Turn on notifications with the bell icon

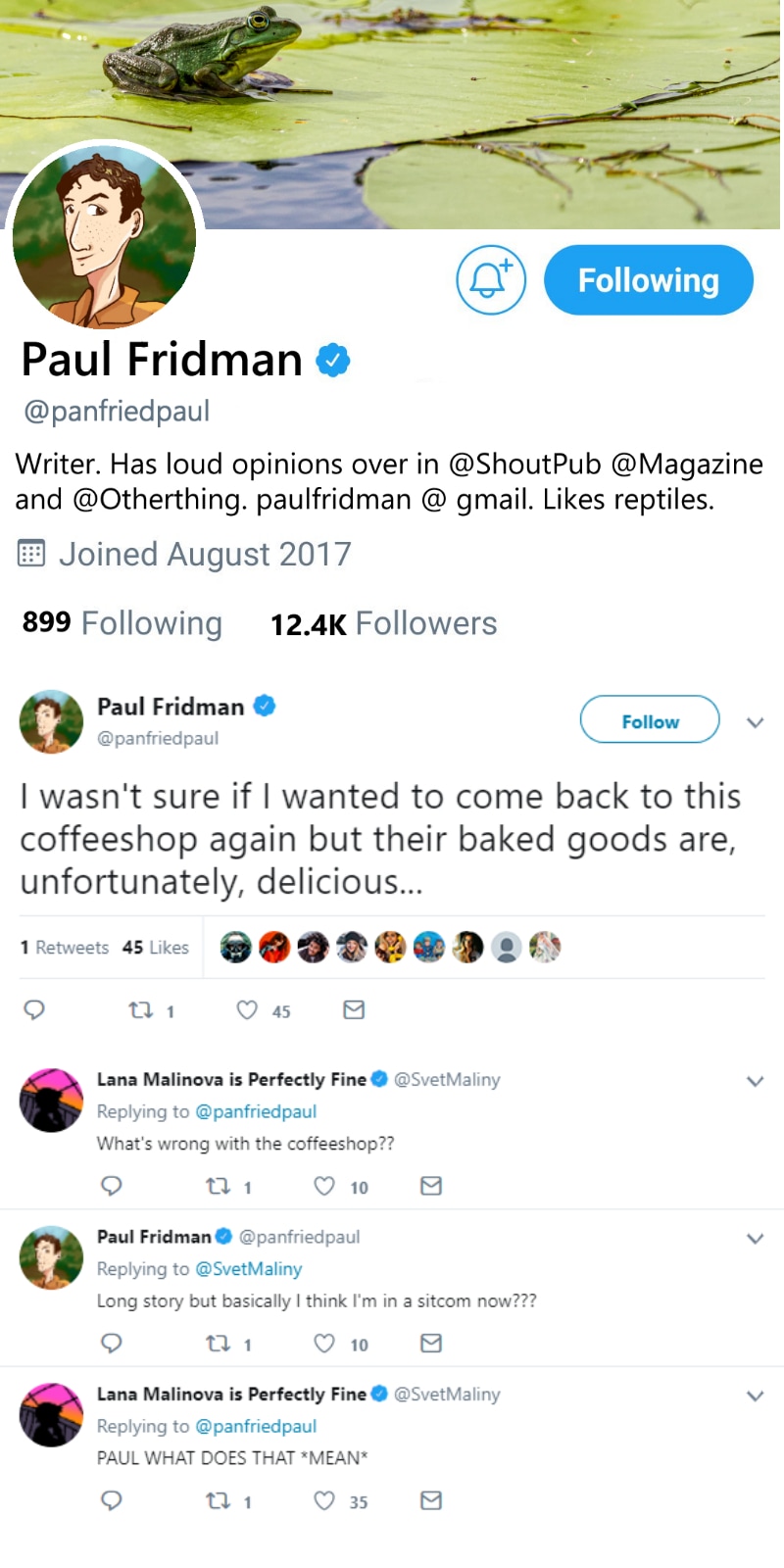[x=491, y=280]
